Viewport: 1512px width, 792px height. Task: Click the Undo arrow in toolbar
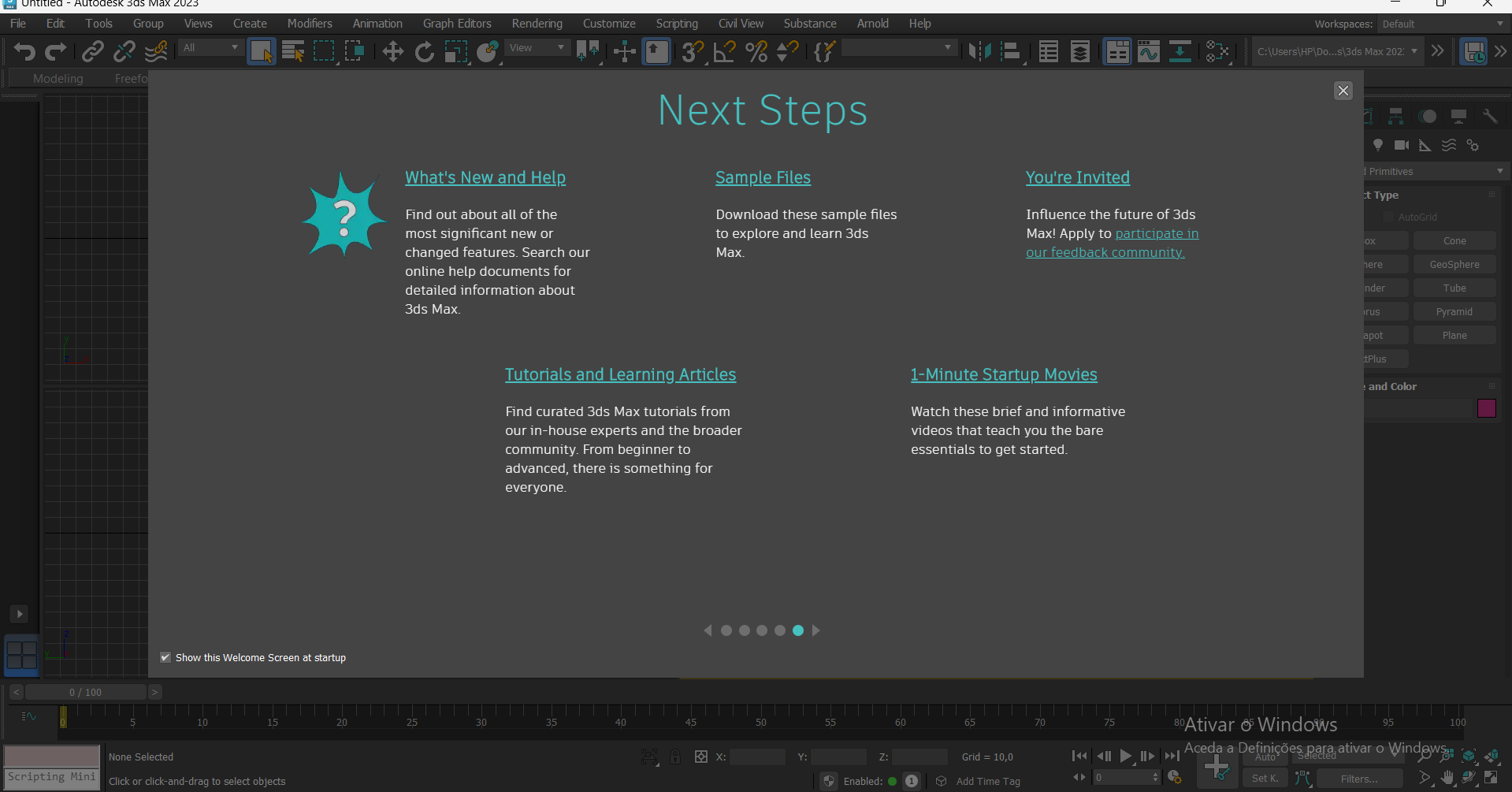click(24, 52)
